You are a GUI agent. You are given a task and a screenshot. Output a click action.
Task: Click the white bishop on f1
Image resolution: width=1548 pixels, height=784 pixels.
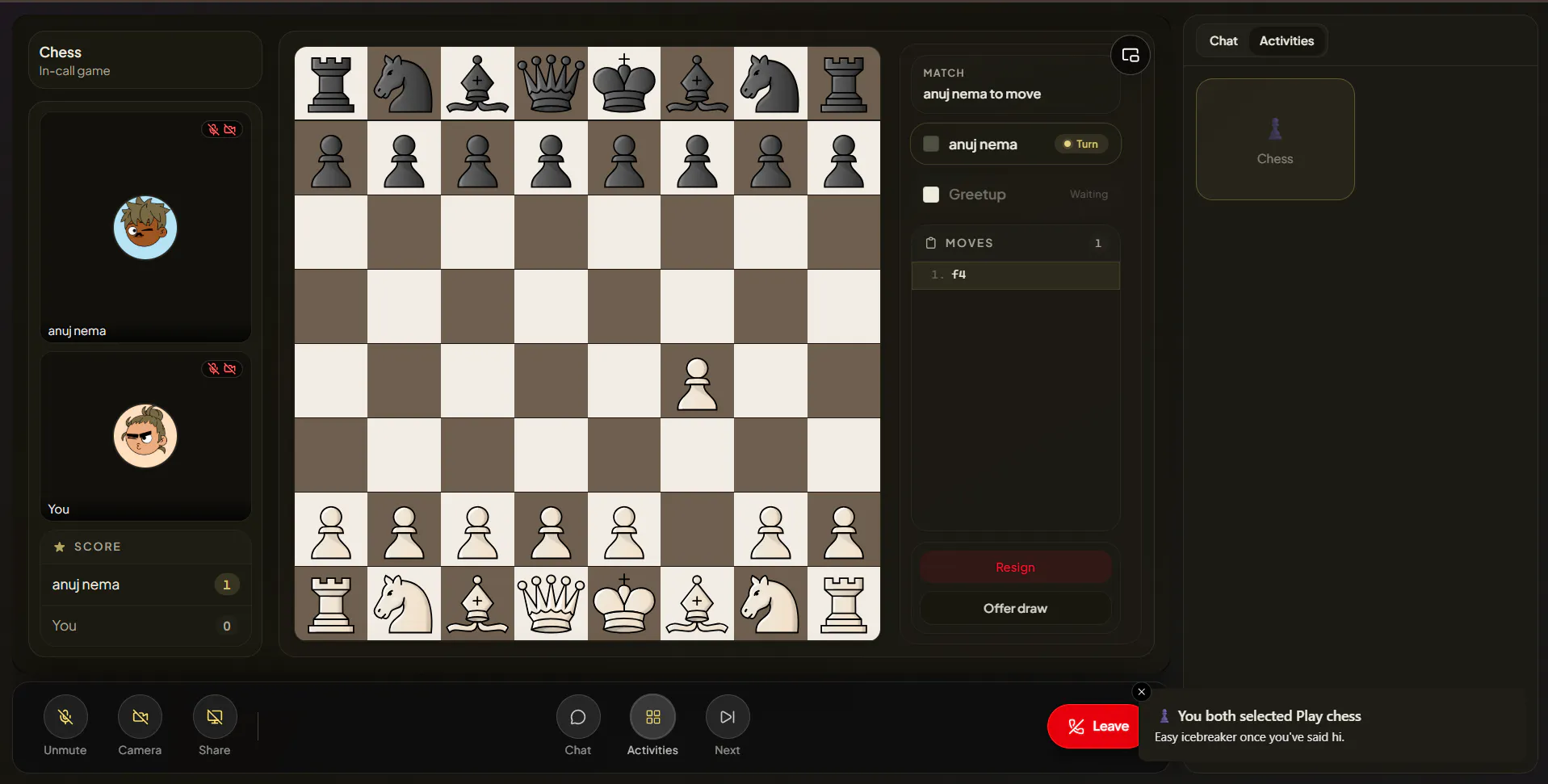click(697, 604)
